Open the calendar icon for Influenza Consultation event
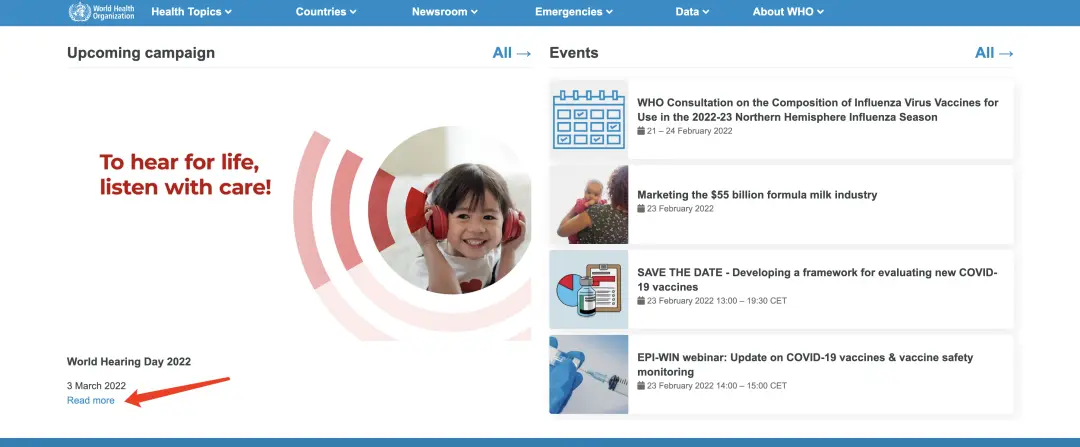Image resolution: width=1080 pixels, height=447 pixels. tap(589, 120)
